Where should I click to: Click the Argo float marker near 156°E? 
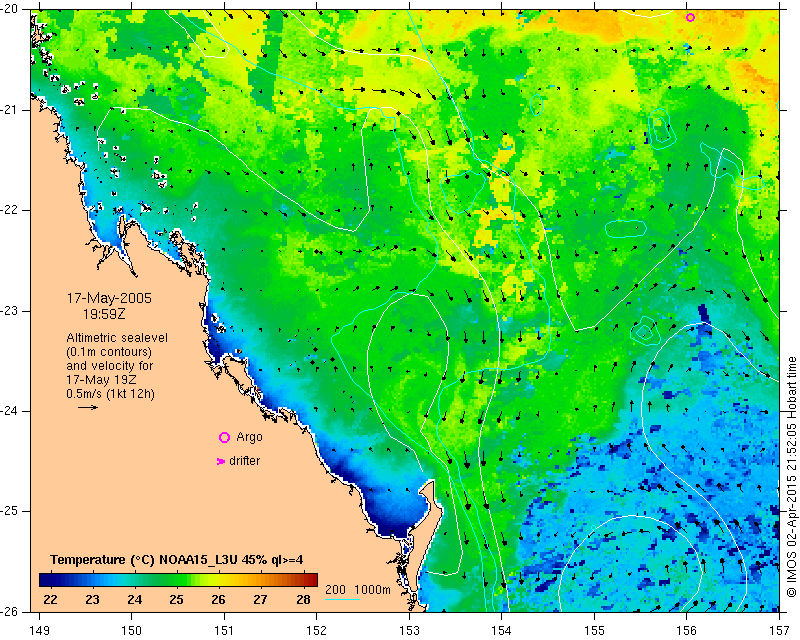click(690, 17)
